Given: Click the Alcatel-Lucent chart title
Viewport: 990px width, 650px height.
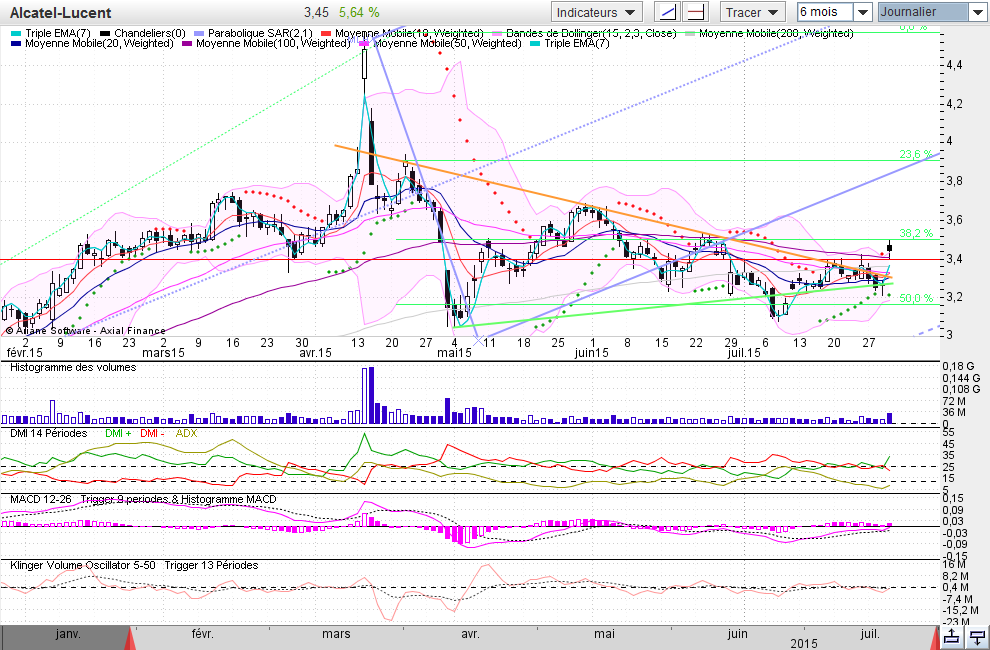Looking at the screenshot, I should click(x=61, y=13).
